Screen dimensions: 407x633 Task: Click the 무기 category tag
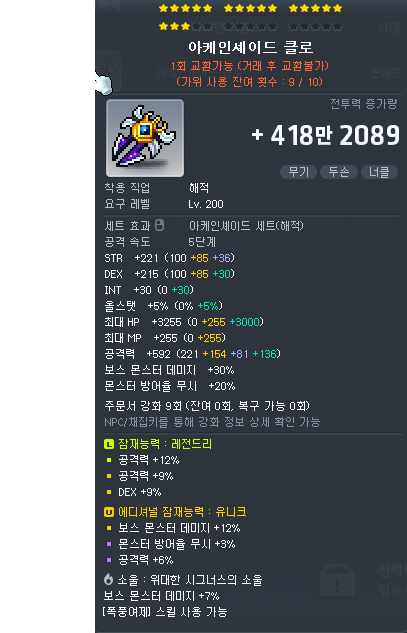point(298,172)
